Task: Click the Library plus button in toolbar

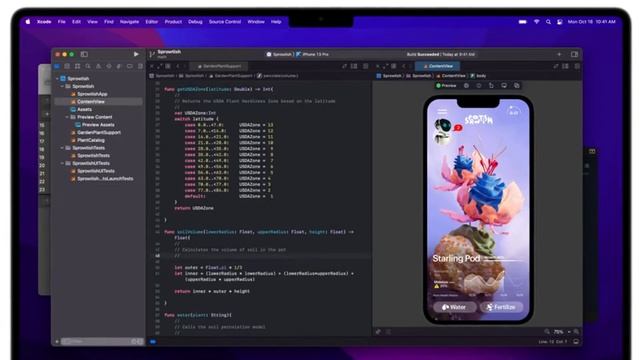Action: (559, 54)
